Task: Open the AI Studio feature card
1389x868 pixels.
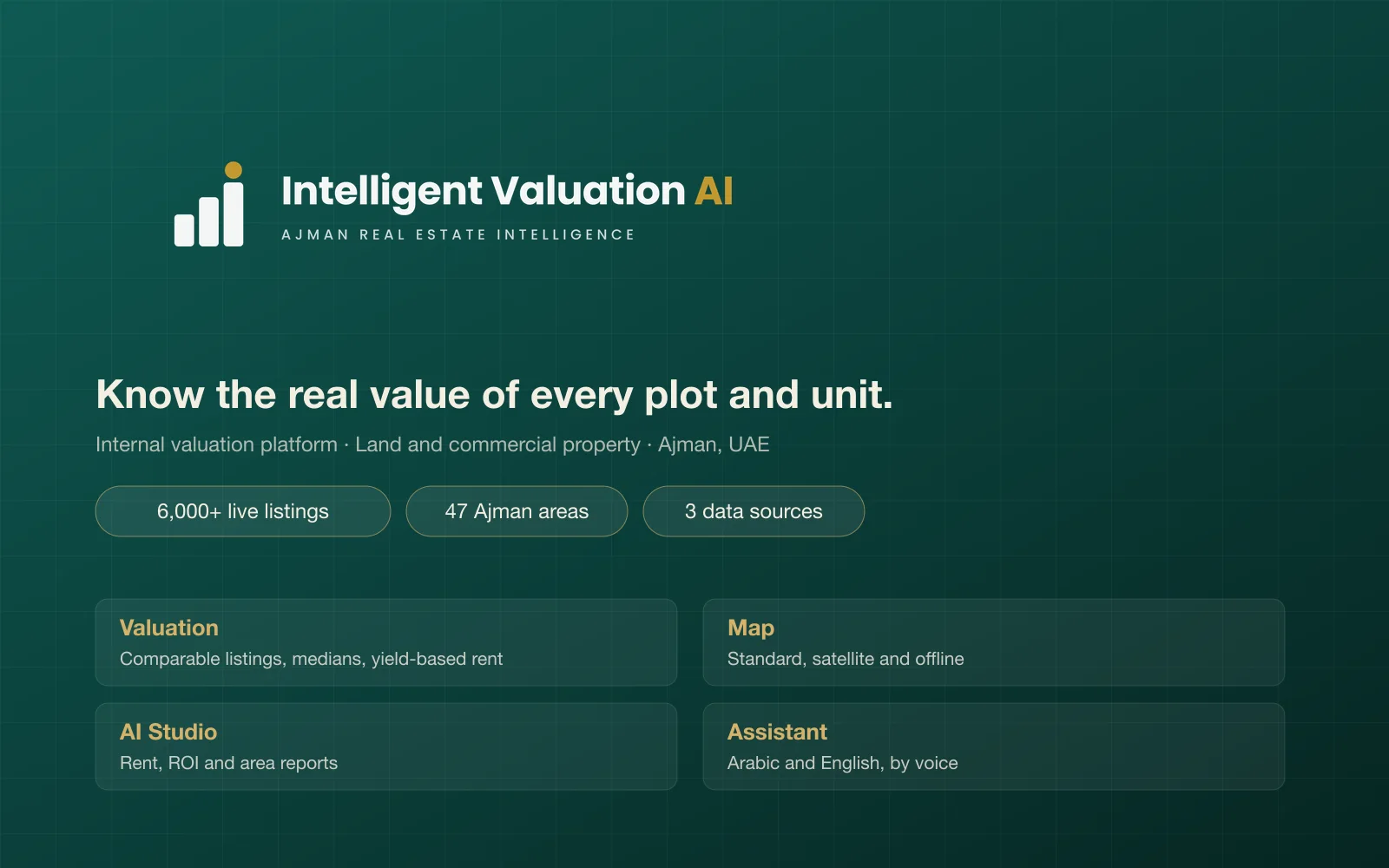Action: tap(386, 746)
